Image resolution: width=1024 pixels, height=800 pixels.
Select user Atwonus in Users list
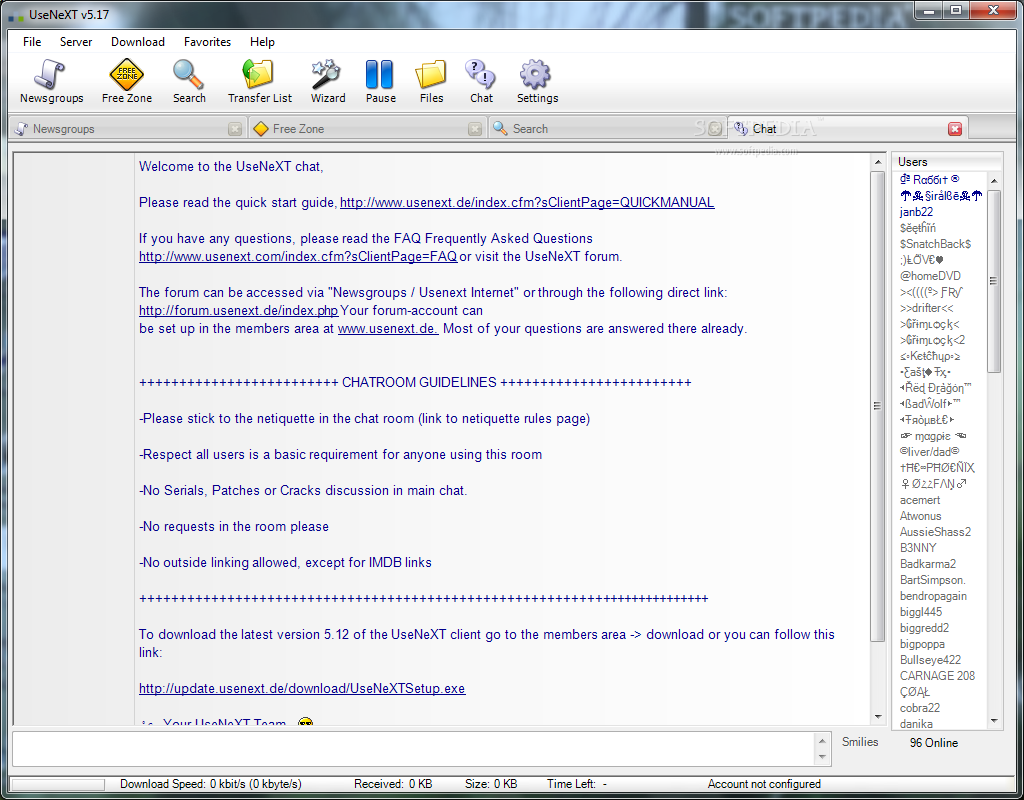[920, 516]
